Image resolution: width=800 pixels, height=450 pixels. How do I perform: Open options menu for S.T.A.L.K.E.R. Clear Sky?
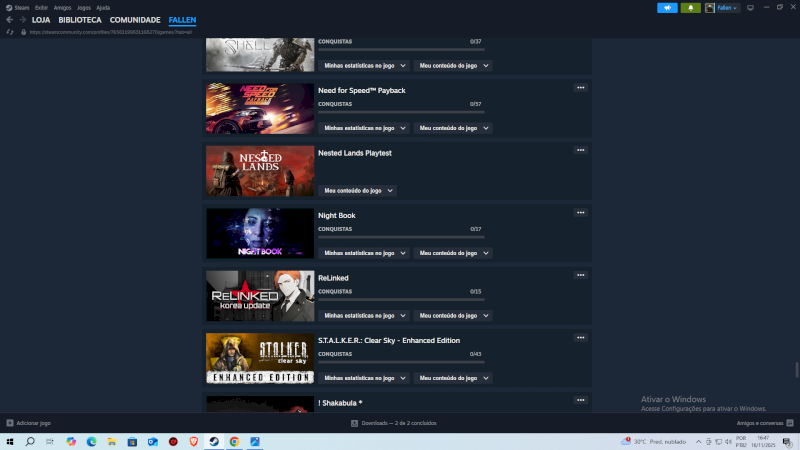coord(581,338)
